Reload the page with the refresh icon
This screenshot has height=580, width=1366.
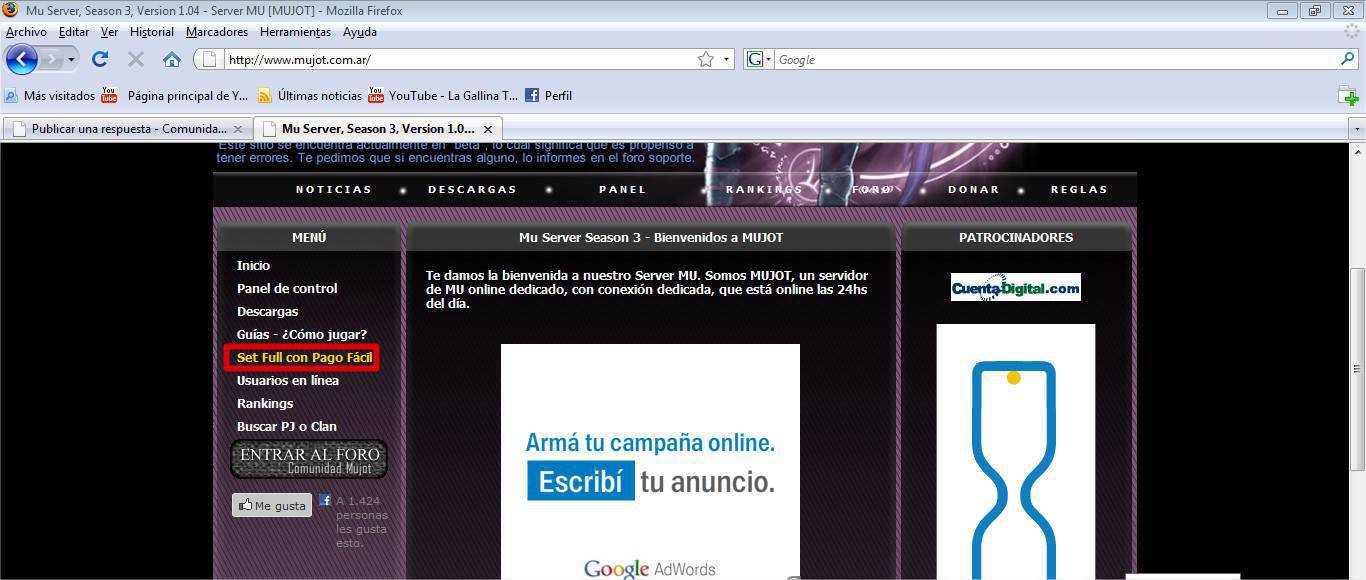(100, 59)
